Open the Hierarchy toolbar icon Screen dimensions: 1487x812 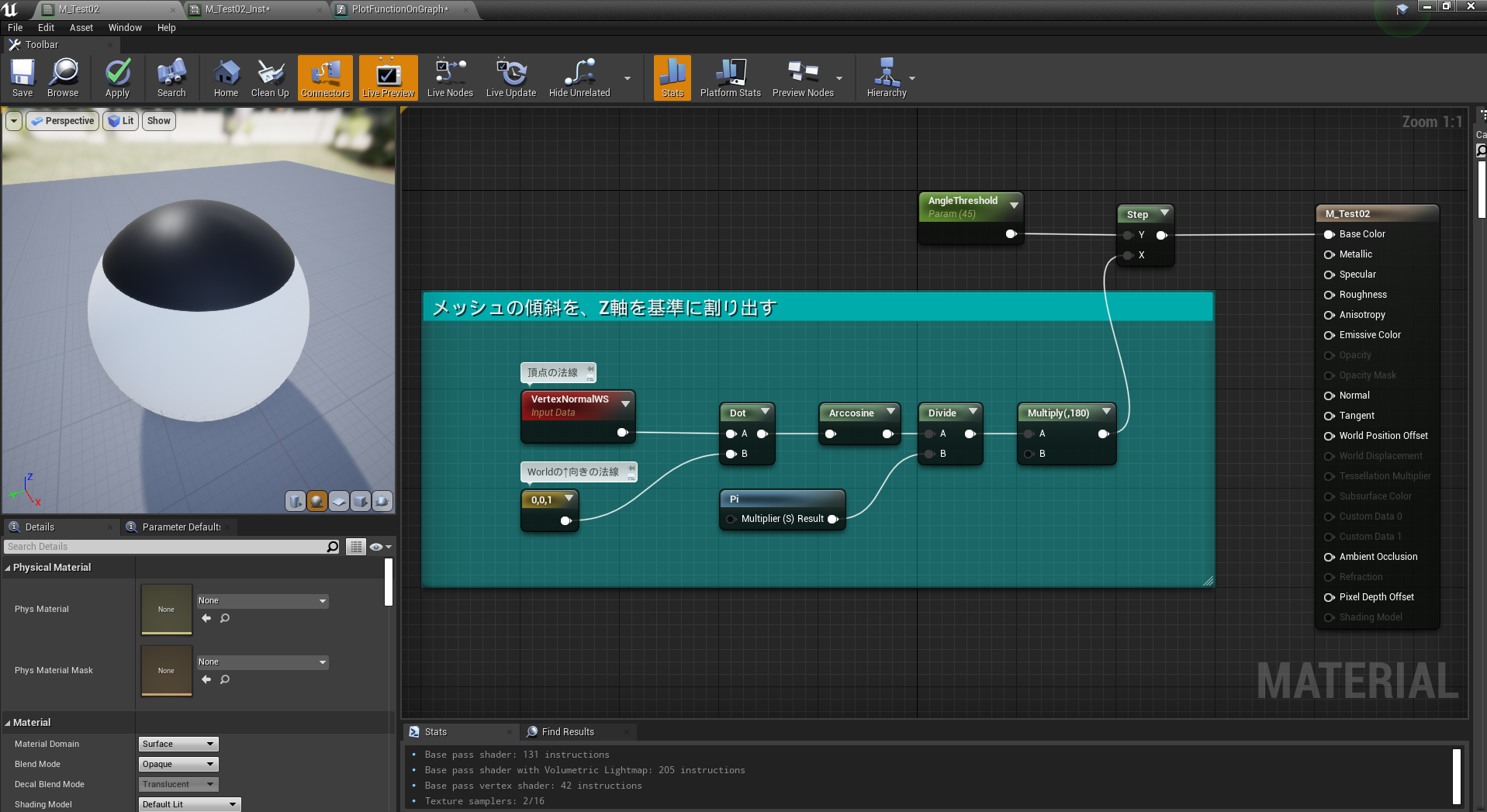tap(887, 78)
